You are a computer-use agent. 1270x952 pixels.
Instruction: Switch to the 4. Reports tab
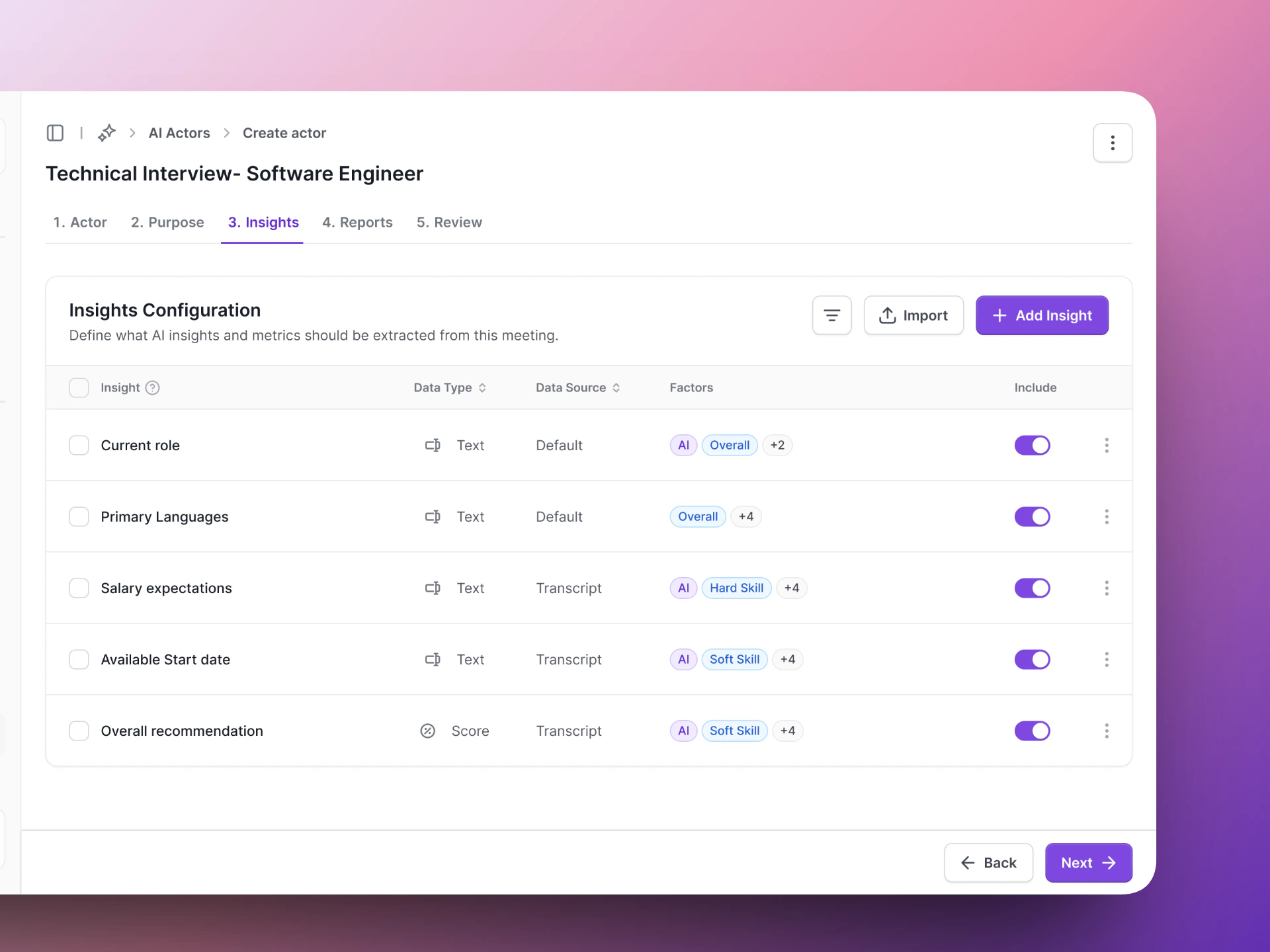[x=357, y=223]
